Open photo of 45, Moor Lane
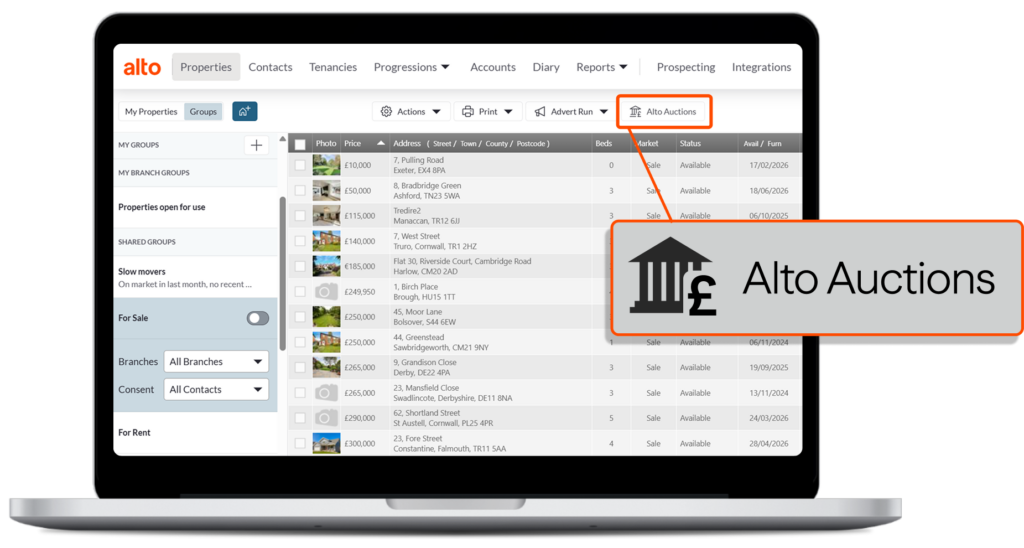The width and height of the screenshot is (1024, 548). tap(326, 317)
